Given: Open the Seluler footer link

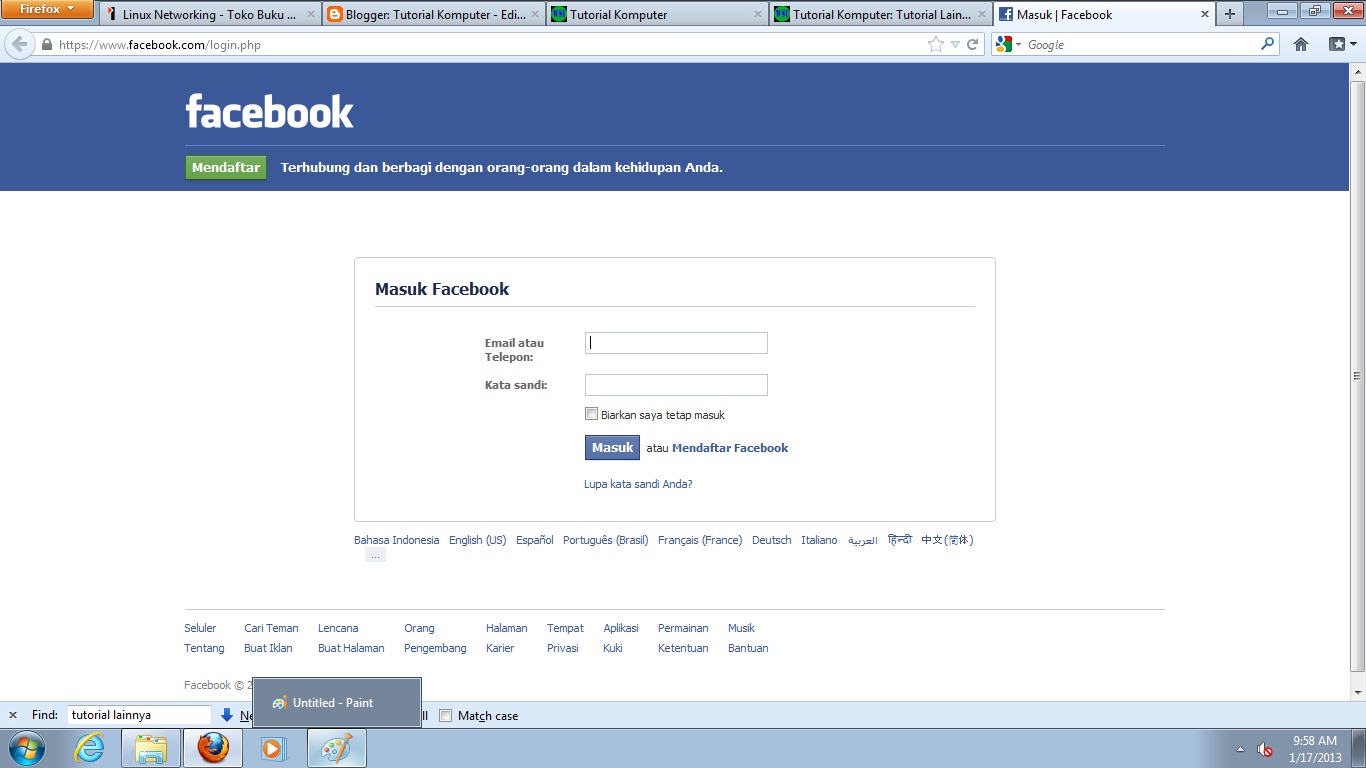Looking at the screenshot, I should pyautogui.click(x=200, y=628).
